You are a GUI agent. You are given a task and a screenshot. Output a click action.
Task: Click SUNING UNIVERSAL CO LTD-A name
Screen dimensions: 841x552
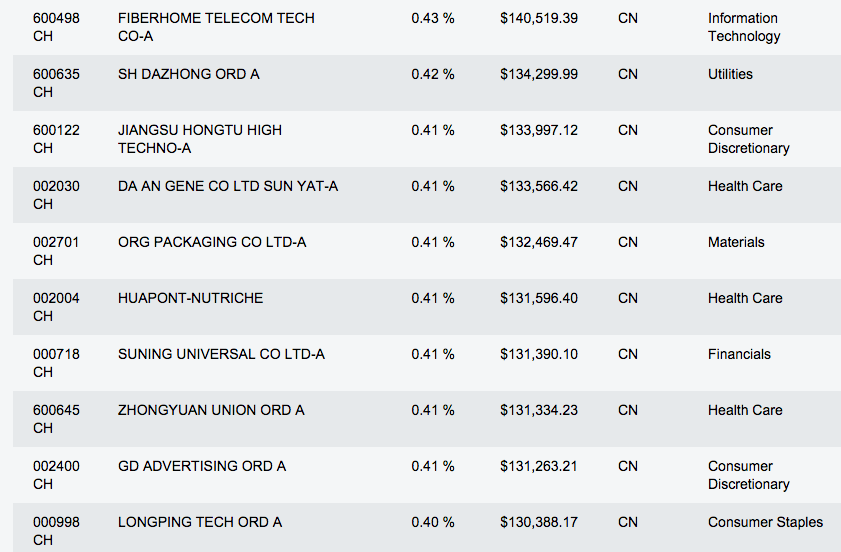pos(221,354)
